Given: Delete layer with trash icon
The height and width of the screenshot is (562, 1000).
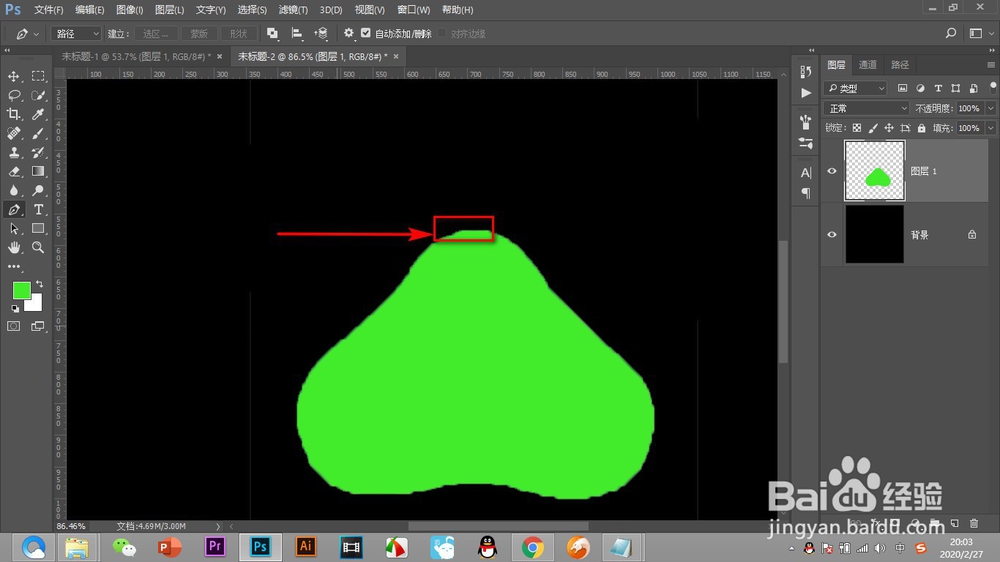Looking at the screenshot, I should [974, 523].
